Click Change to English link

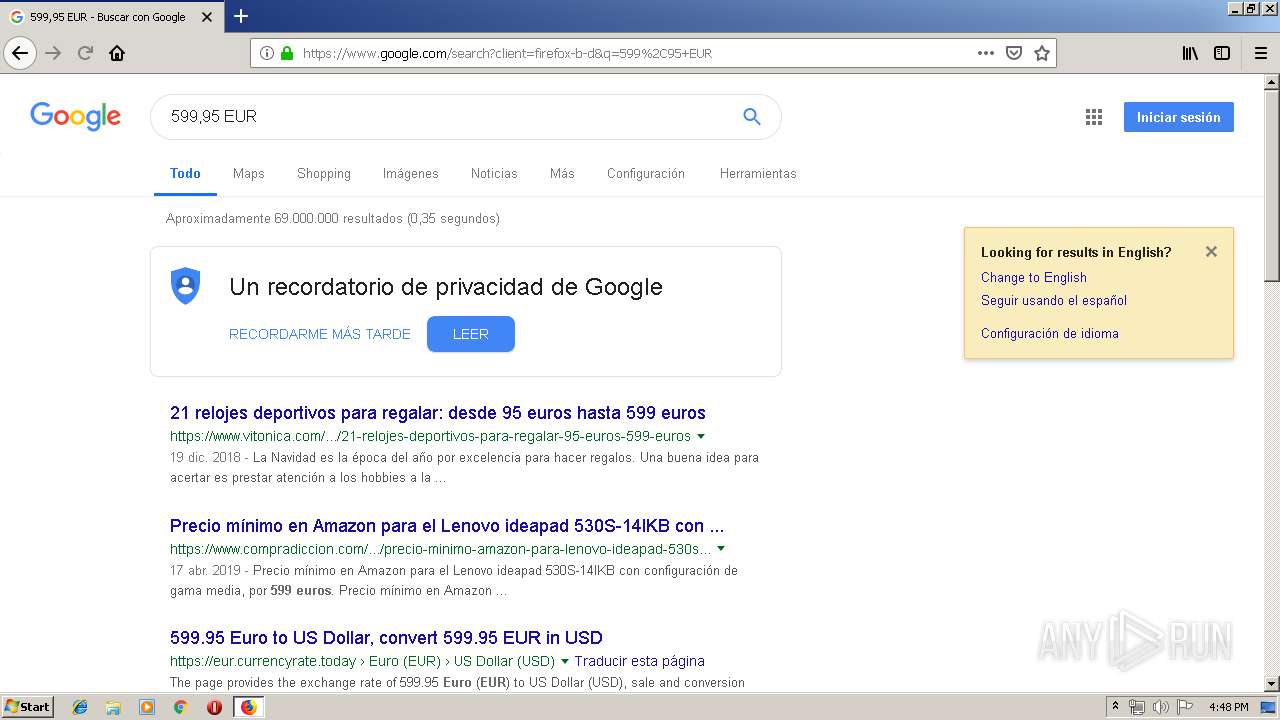point(1034,277)
